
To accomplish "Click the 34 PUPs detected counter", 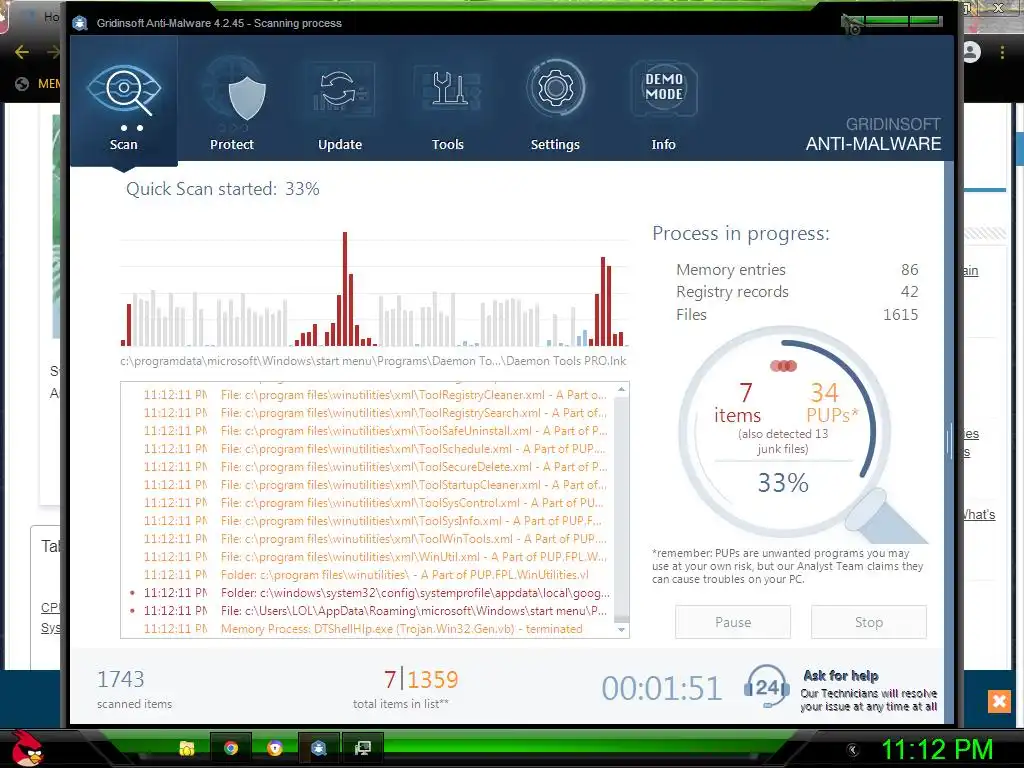I will (x=831, y=403).
